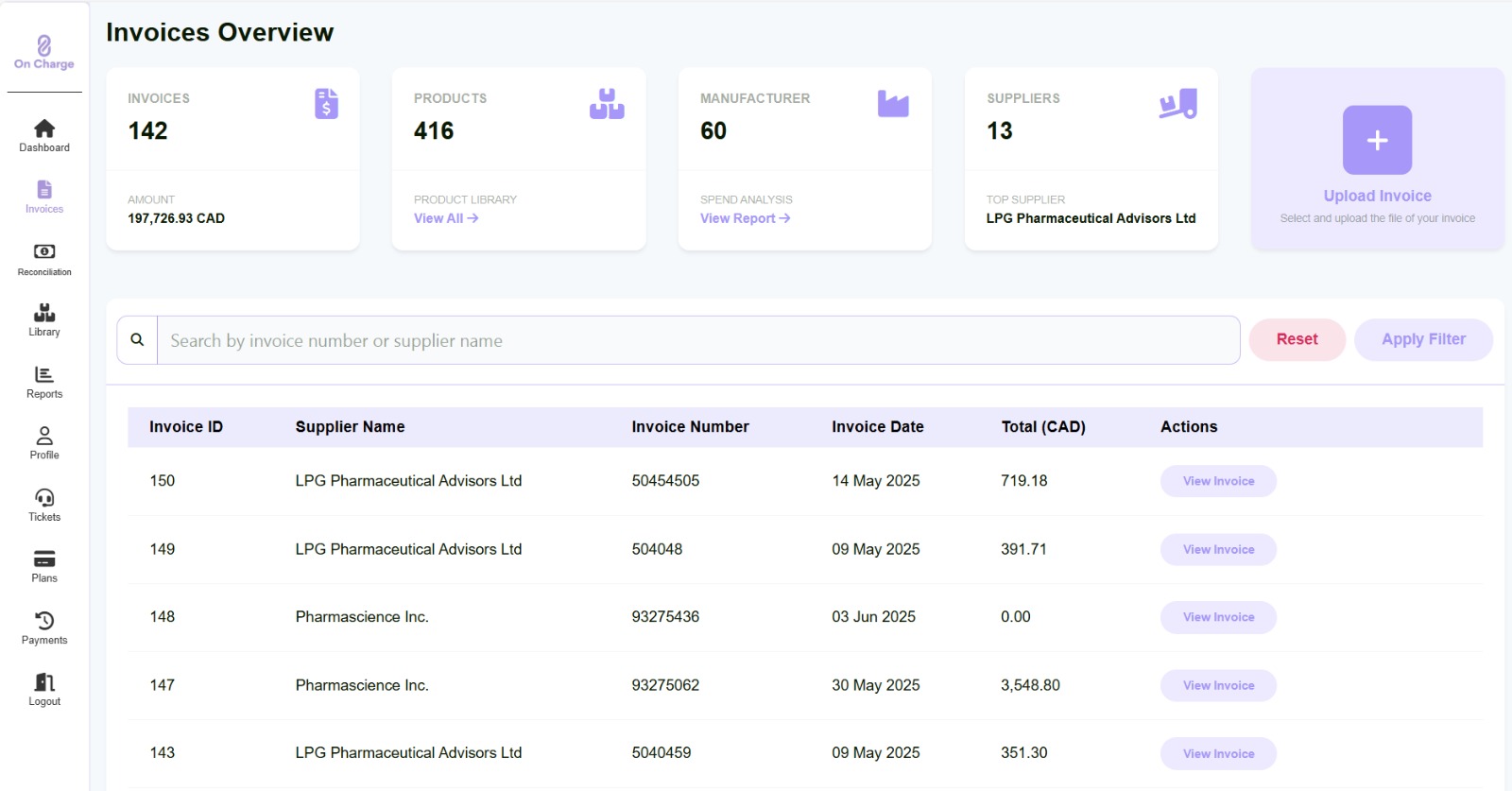Click supplier name in invoice 150 row
Viewport: 1512px width, 791px height.
409,481
